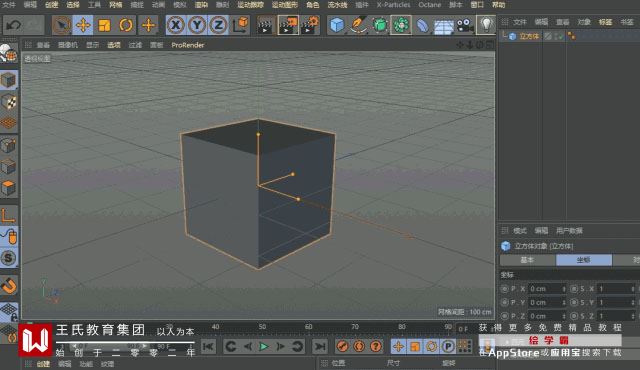Toggle Z axis lock

218,25
